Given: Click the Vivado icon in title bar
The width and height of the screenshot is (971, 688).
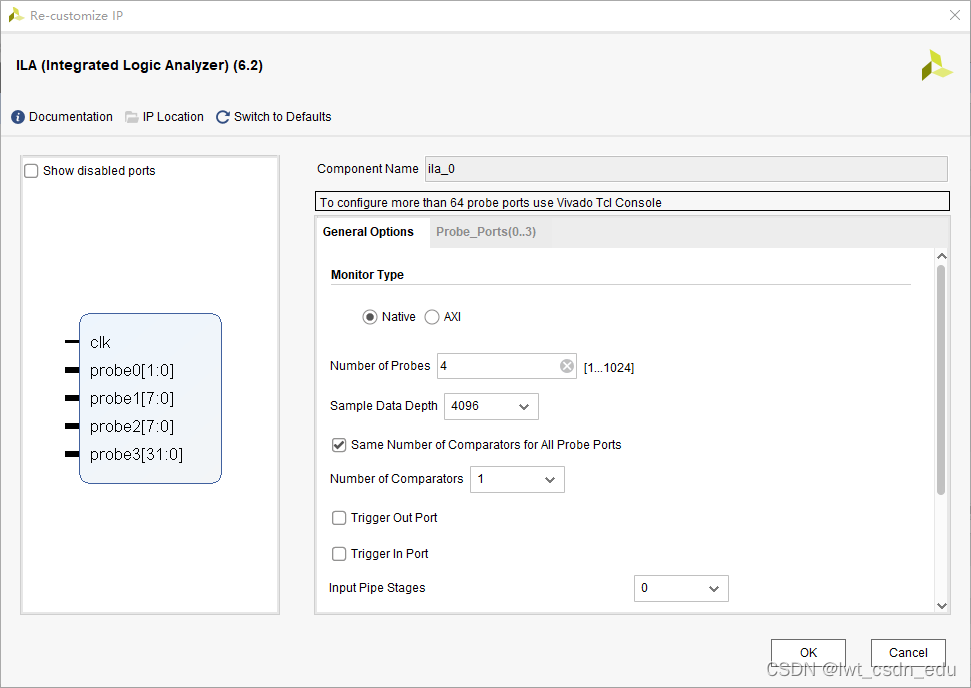Looking at the screenshot, I should click(15, 15).
